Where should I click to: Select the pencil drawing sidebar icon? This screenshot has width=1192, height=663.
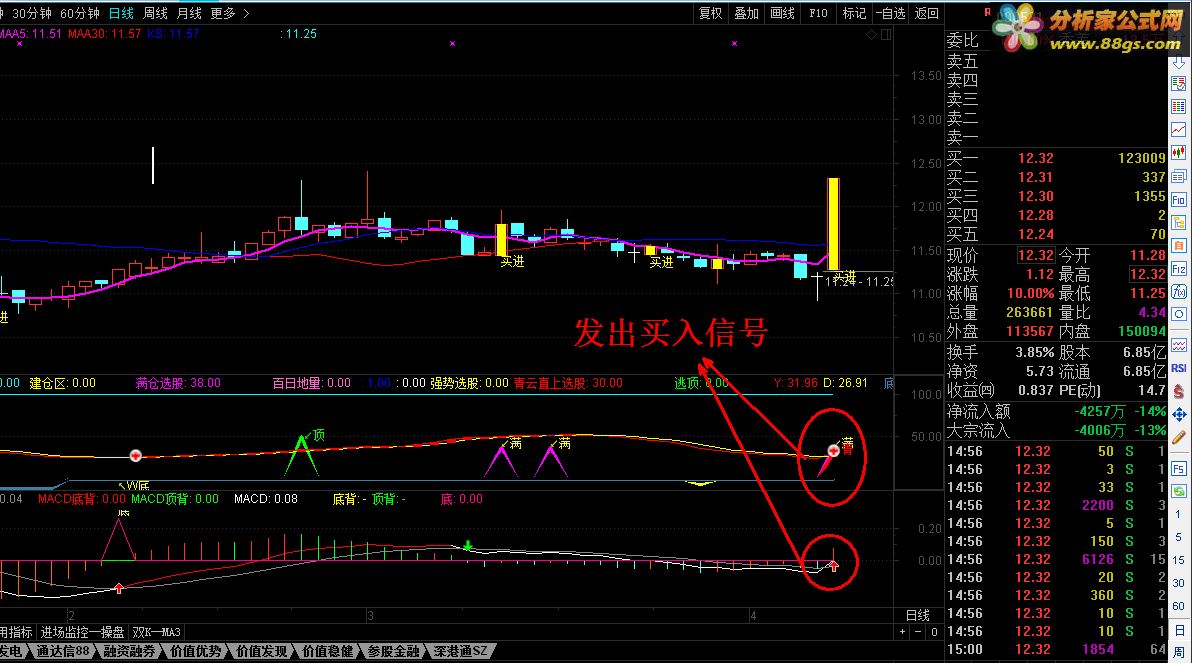(x=1178, y=438)
